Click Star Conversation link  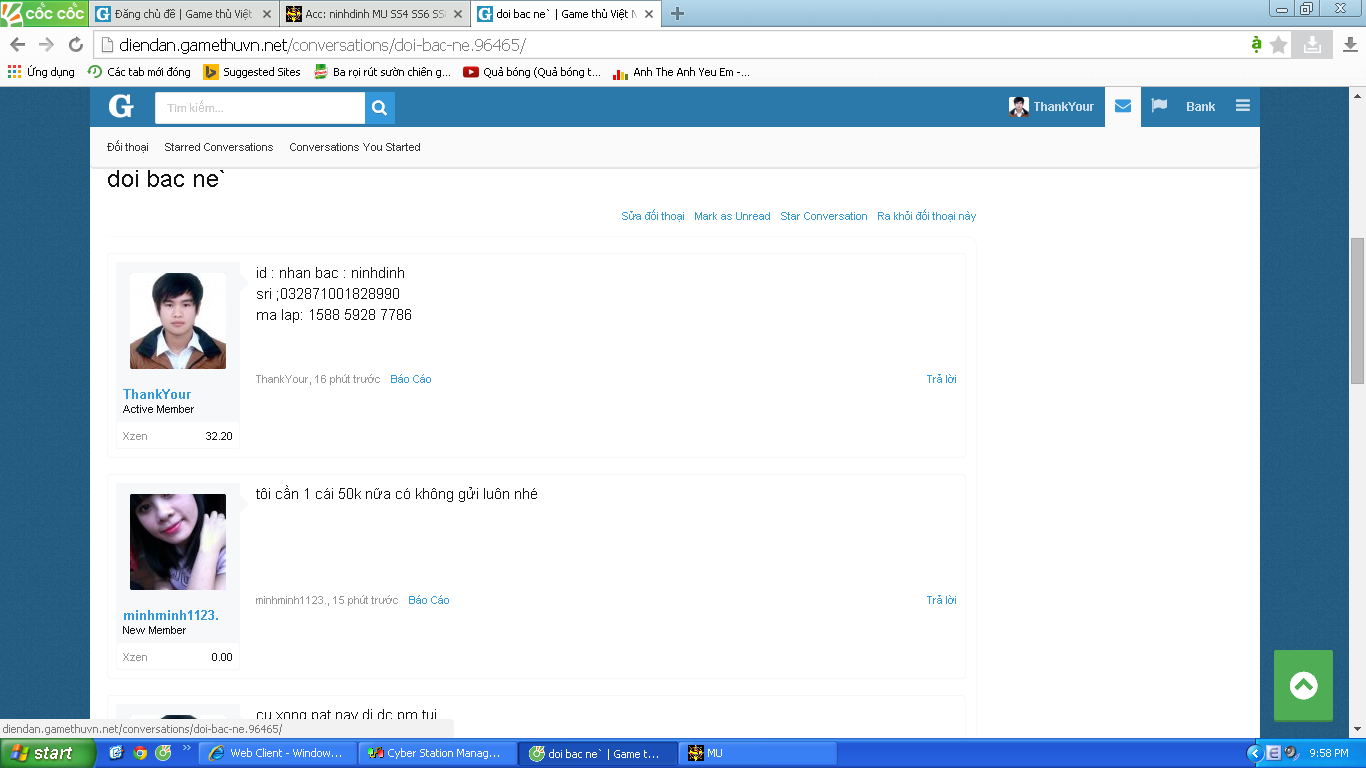coord(824,216)
